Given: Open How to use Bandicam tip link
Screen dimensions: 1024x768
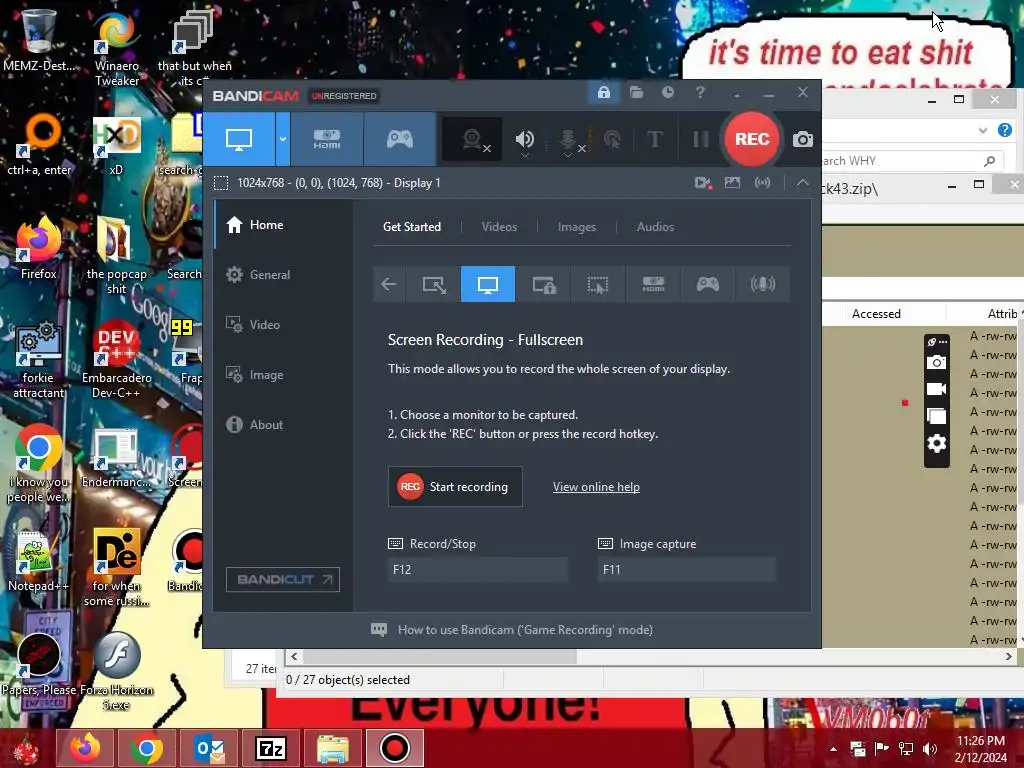Looking at the screenshot, I should [x=512, y=630].
